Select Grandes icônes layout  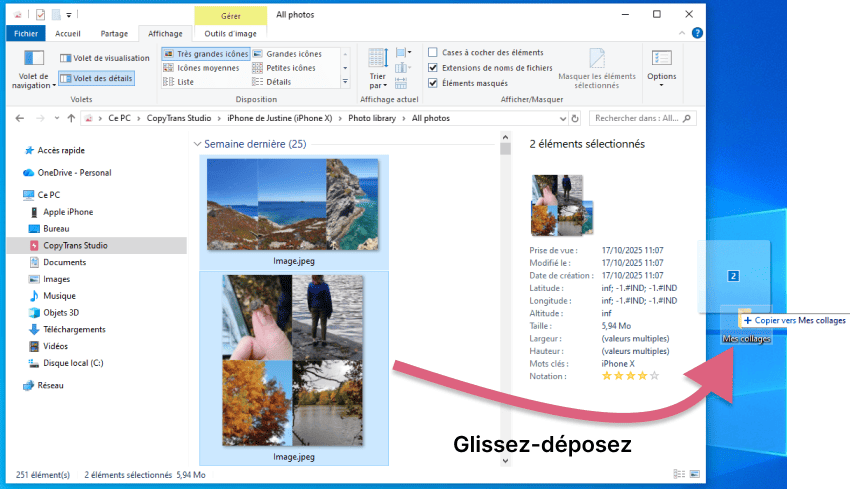click(x=287, y=54)
